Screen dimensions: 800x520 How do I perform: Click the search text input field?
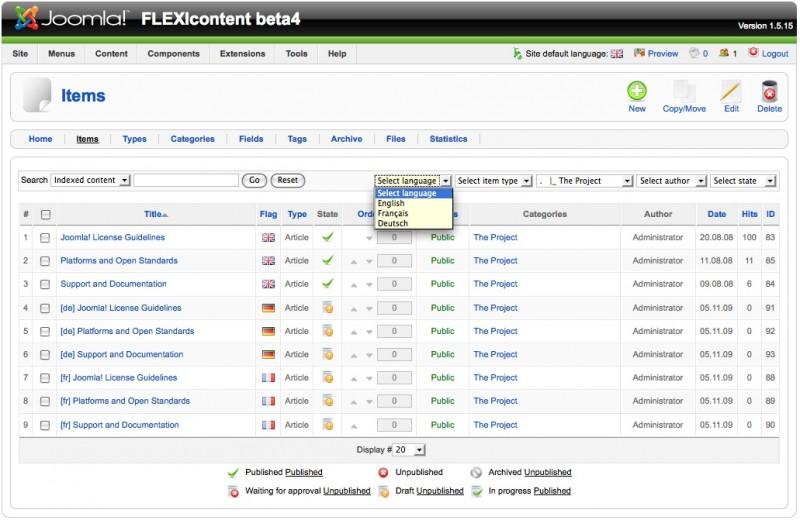[186, 180]
